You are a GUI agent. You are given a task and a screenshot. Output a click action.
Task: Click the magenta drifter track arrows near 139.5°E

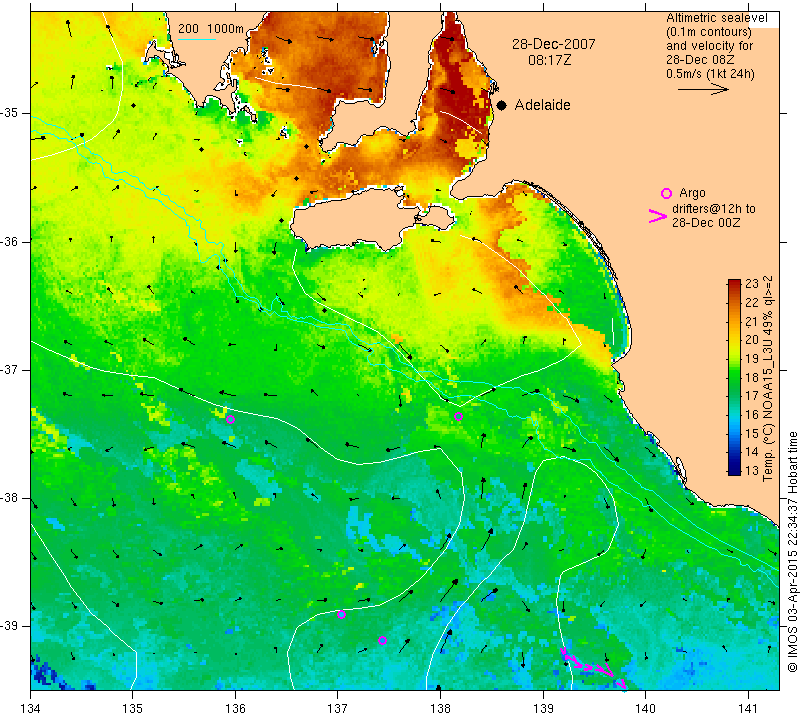pos(594,667)
